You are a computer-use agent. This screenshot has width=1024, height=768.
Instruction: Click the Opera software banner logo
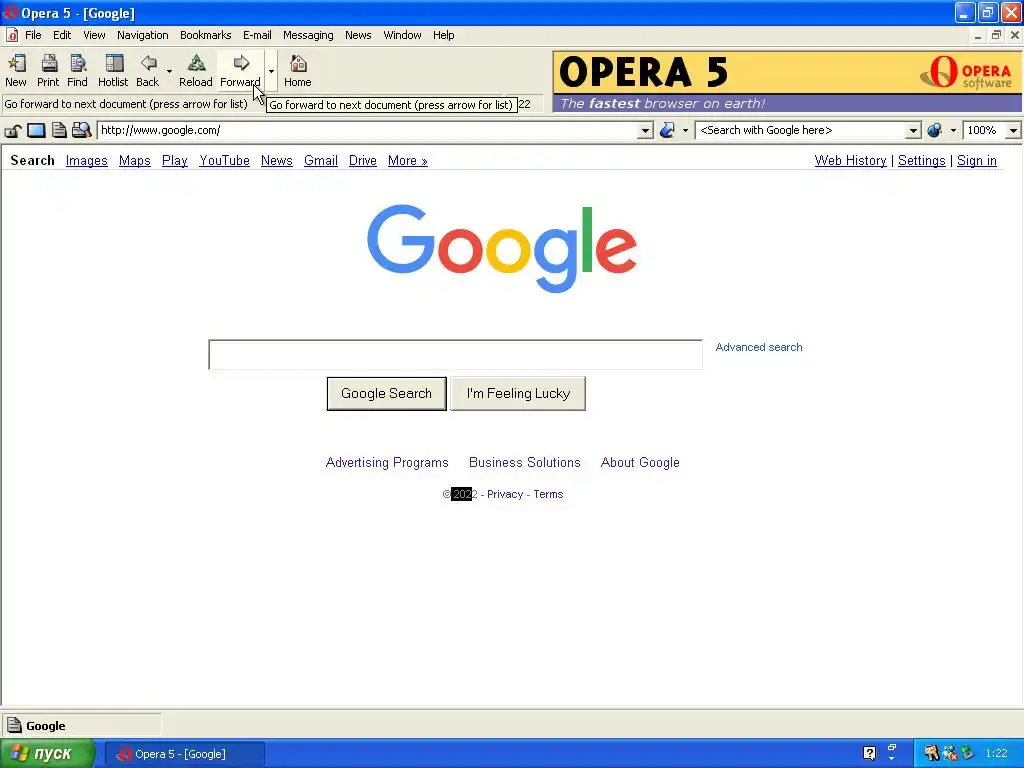[967, 72]
